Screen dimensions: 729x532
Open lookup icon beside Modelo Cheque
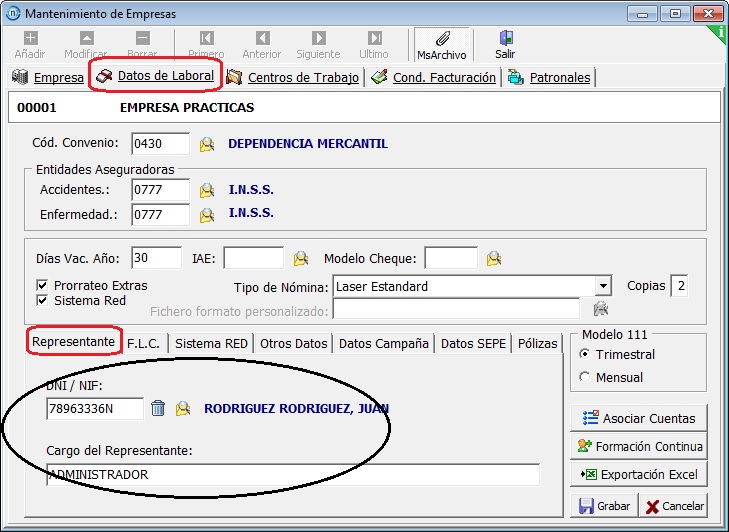pyautogui.click(x=493, y=258)
